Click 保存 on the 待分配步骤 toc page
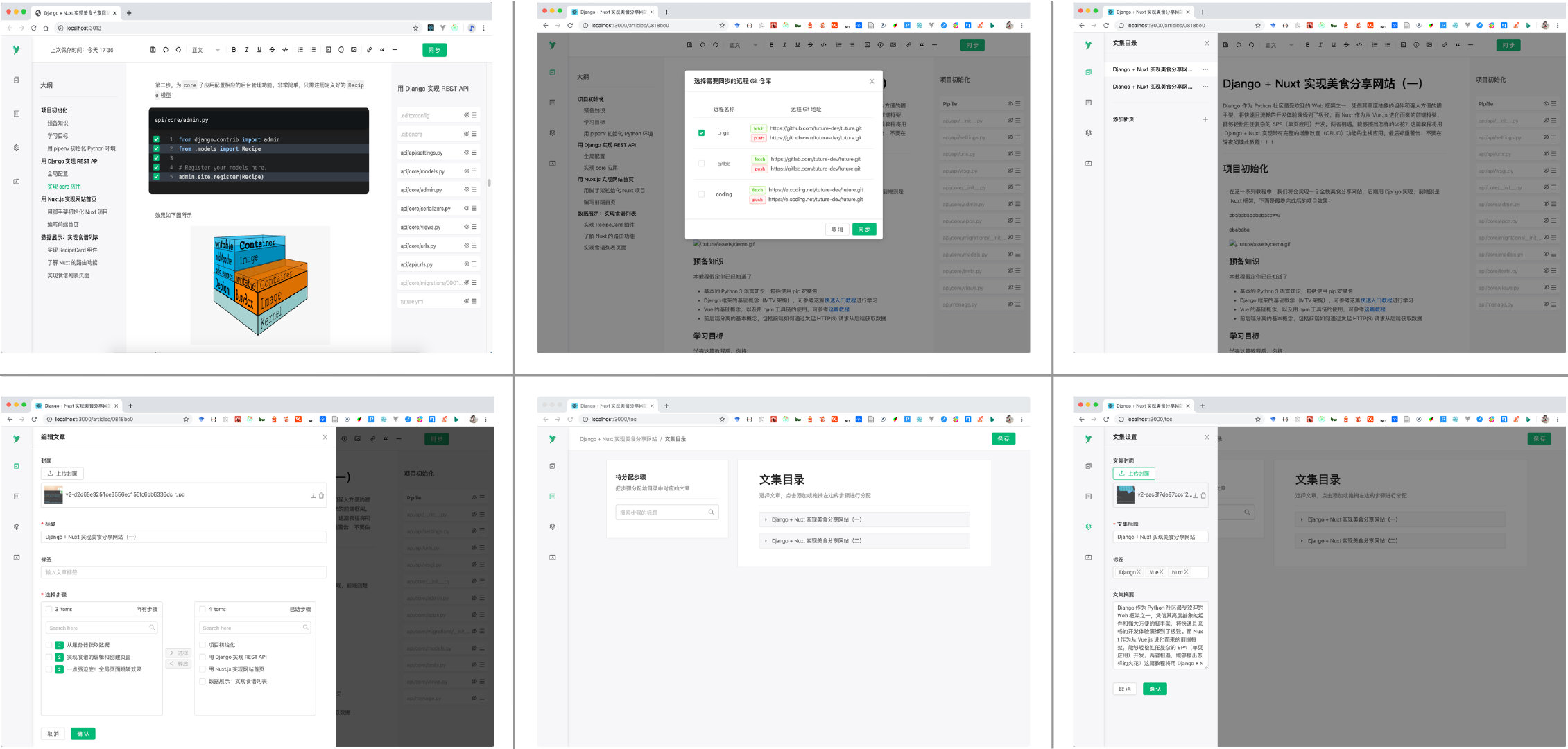 click(1003, 438)
